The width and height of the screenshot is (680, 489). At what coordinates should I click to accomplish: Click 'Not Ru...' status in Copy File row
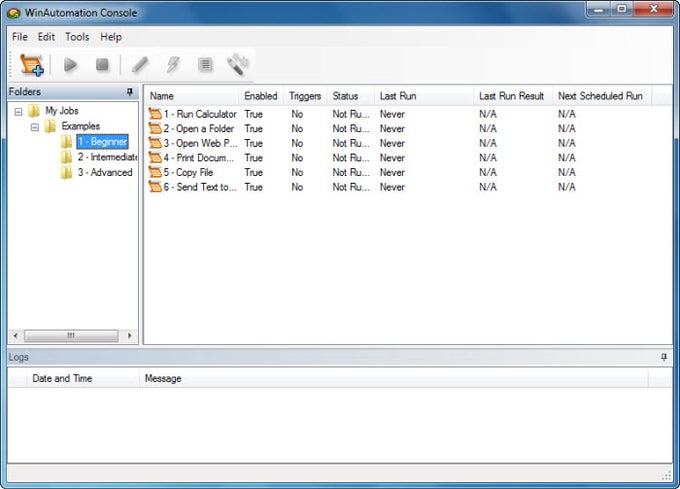pos(351,172)
